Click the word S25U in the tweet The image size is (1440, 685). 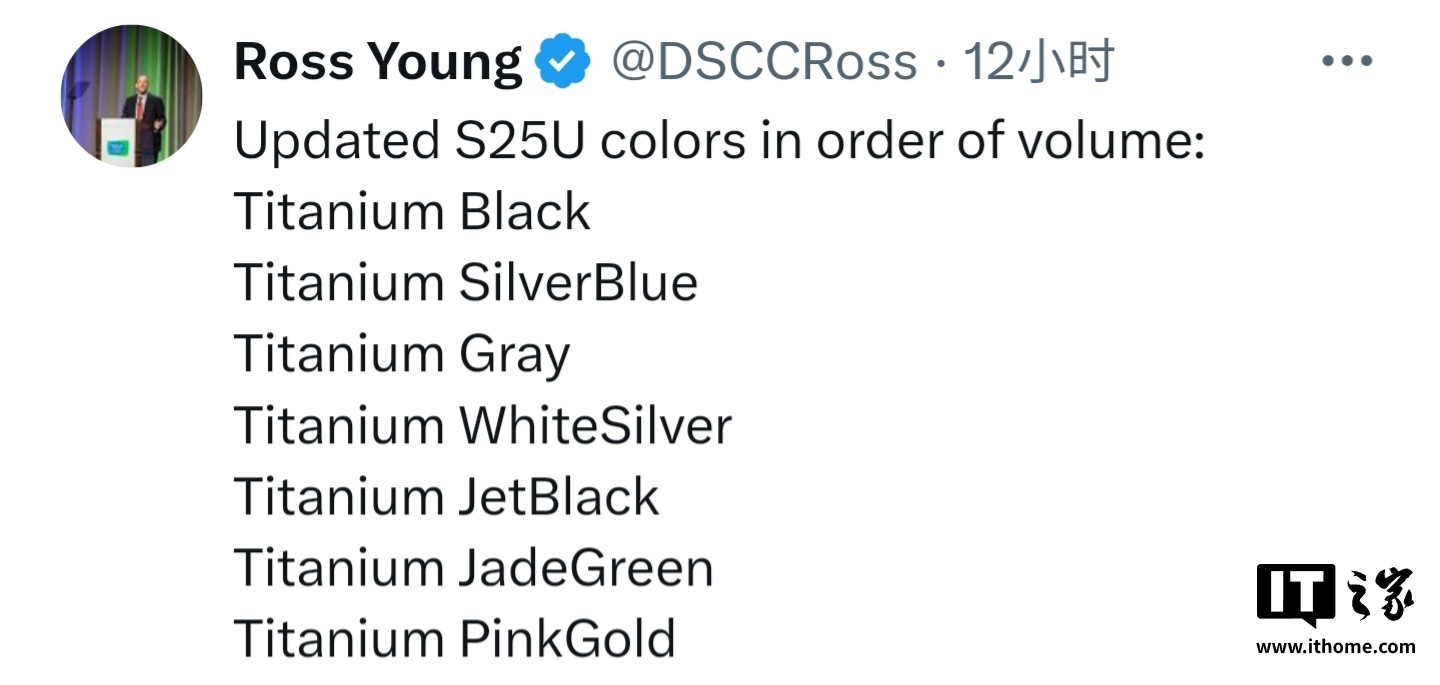coord(515,141)
